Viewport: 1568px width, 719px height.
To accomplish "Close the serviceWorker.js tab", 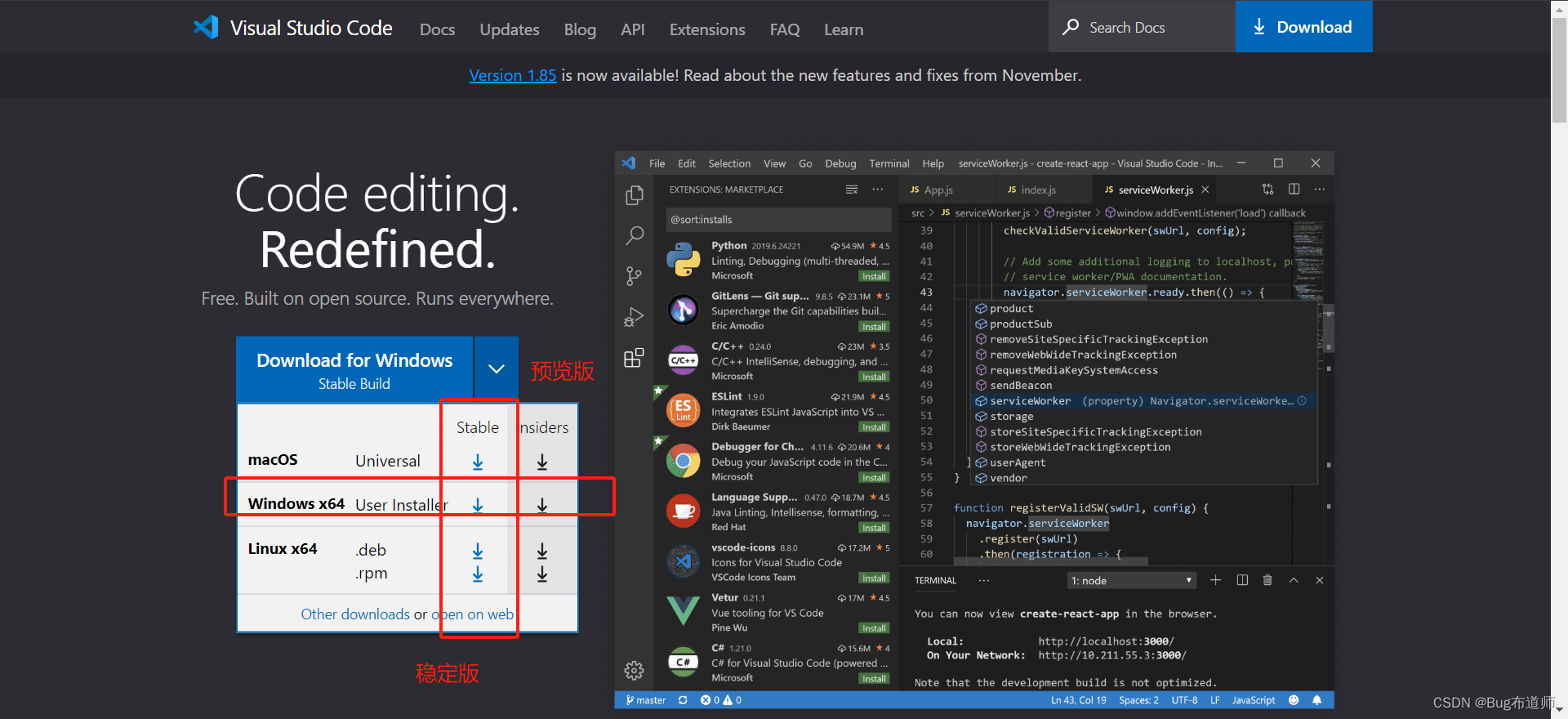I will [x=1205, y=190].
